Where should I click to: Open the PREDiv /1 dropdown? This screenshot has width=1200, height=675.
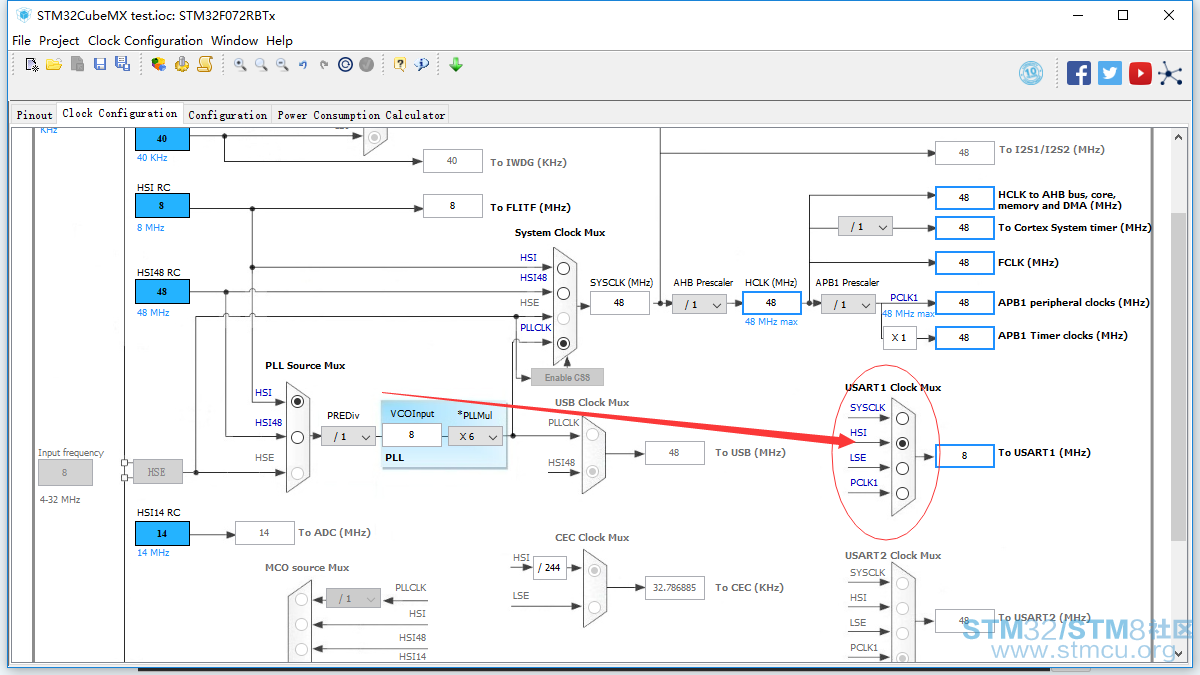pos(348,437)
